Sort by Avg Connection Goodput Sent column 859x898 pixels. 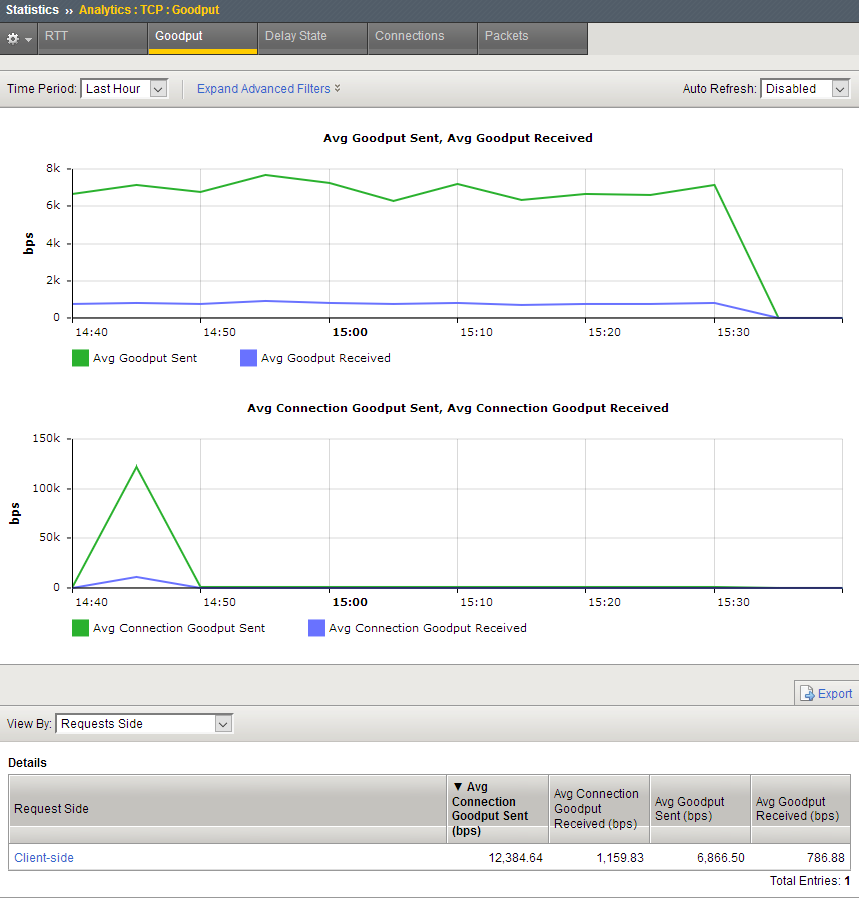(496, 808)
